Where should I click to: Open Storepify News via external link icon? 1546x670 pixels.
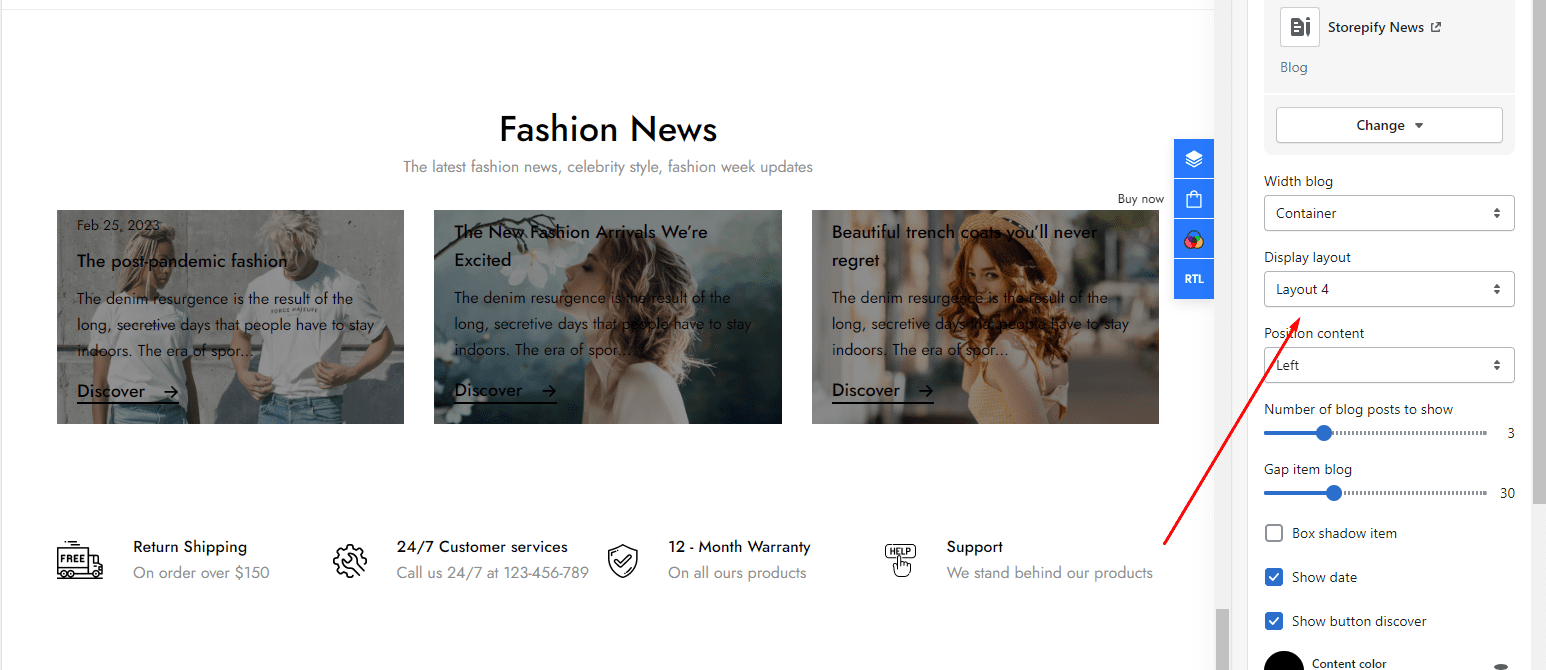click(1437, 26)
